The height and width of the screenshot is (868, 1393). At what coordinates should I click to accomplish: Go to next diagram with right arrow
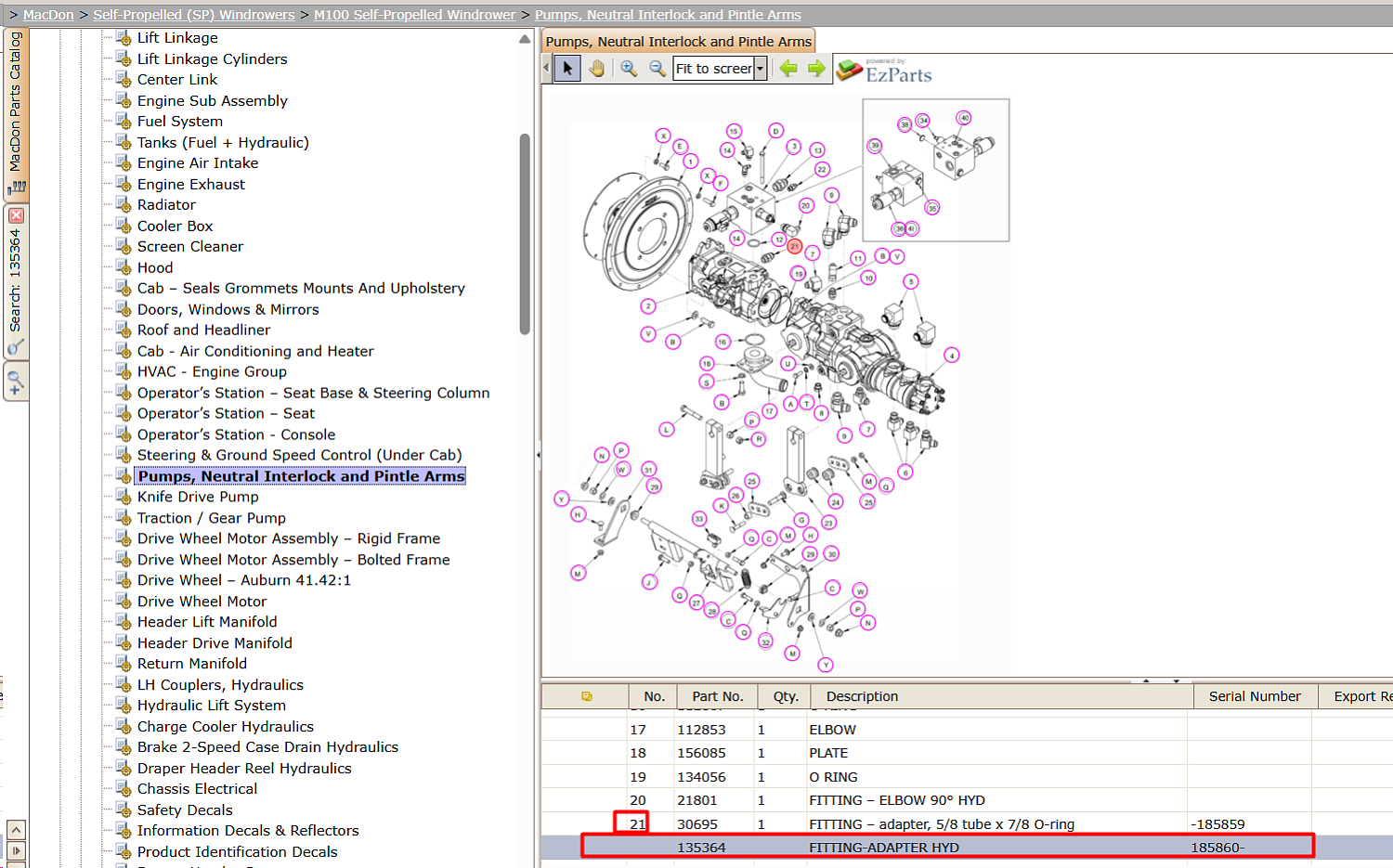click(816, 68)
